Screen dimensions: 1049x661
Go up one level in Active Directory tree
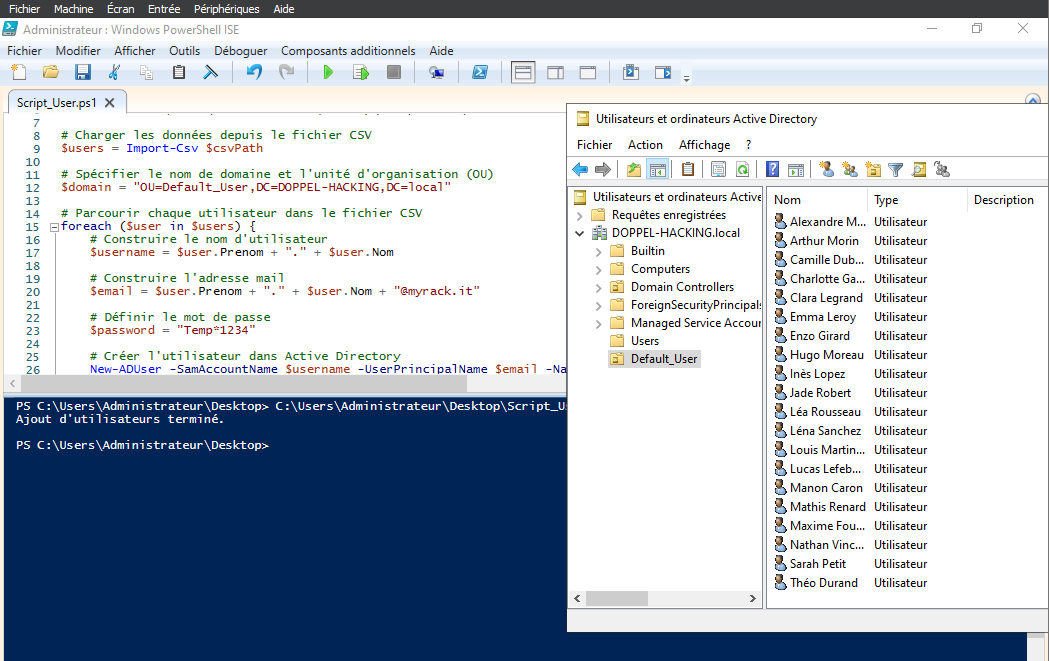click(x=634, y=170)
